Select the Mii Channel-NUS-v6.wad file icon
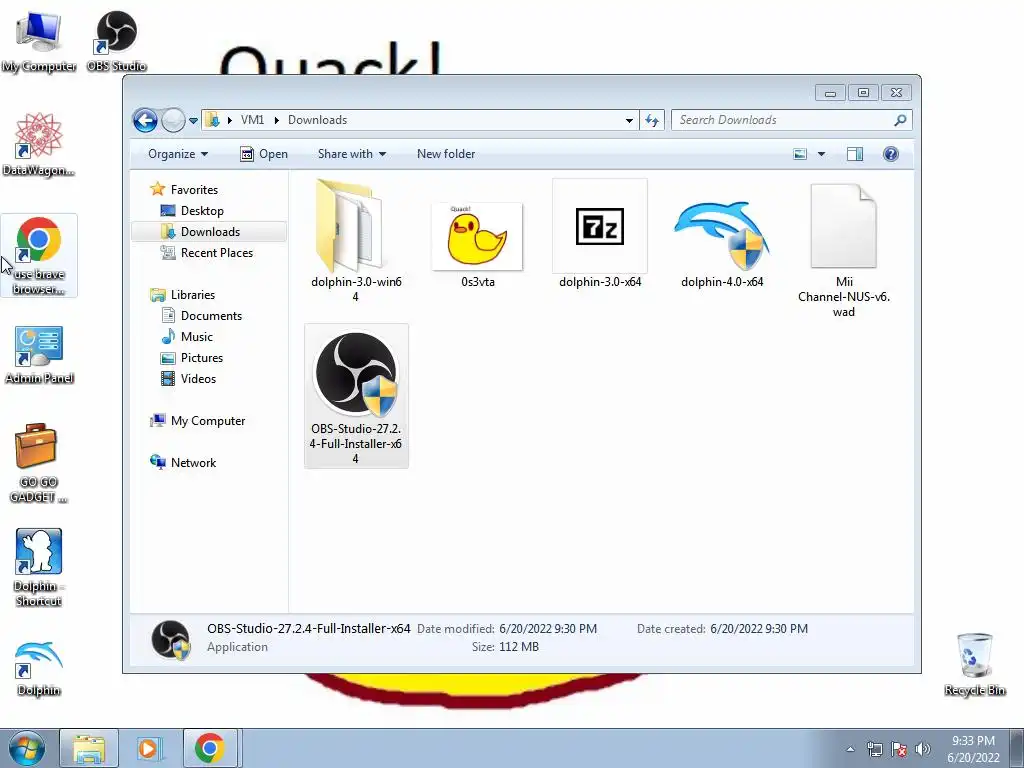The width and height of the screenshot is (1024, 768). [x=843, y=226]
